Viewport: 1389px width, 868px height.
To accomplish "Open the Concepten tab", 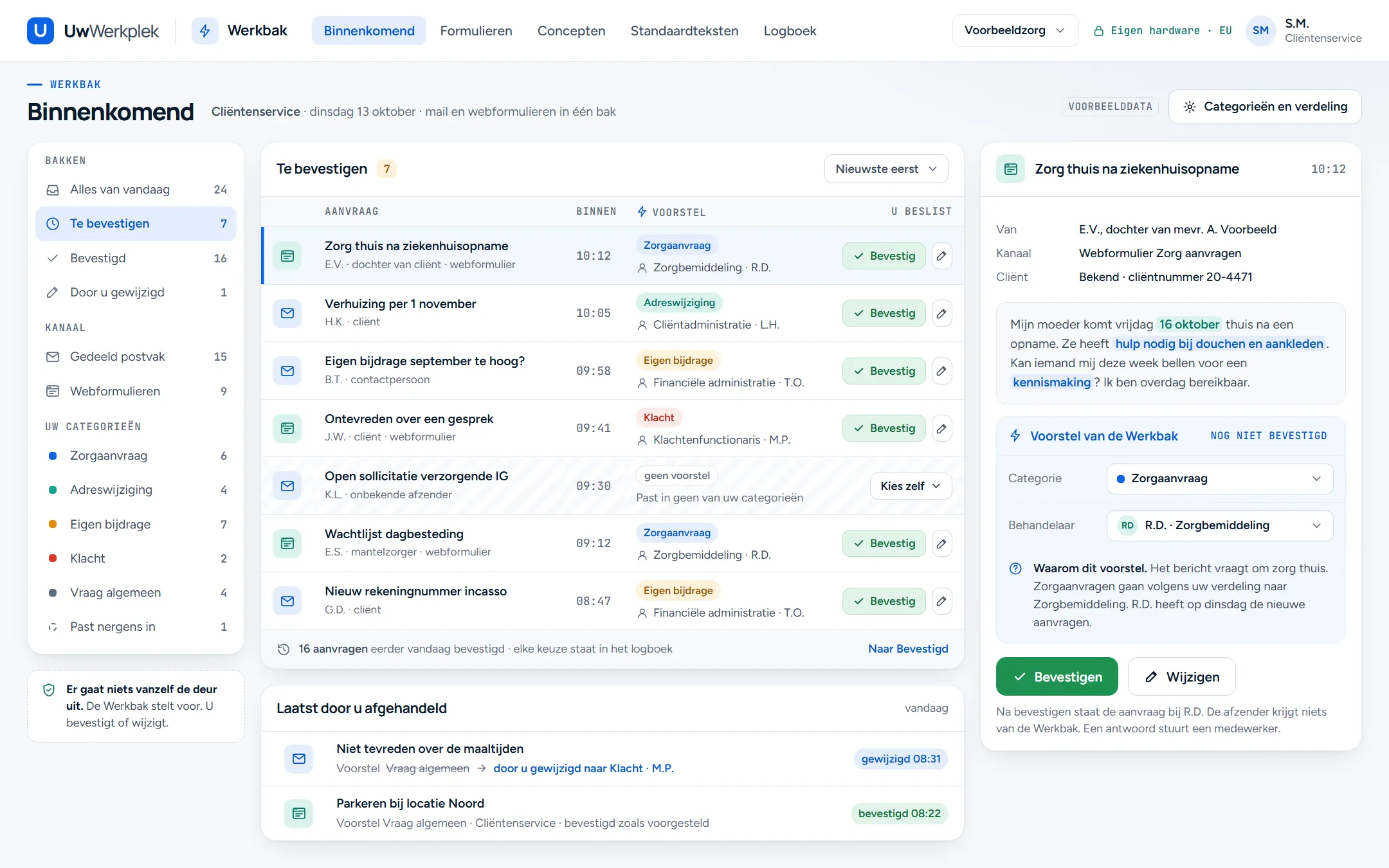I will click(x=571, y=31).
